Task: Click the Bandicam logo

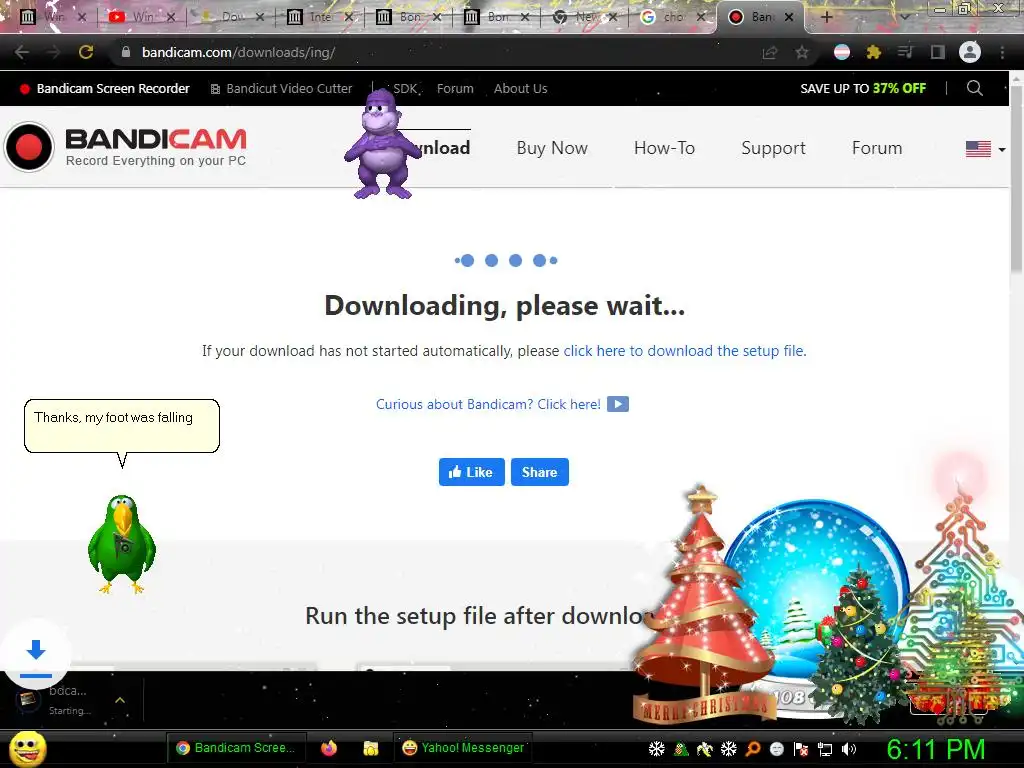Action: tap(125, 147)
